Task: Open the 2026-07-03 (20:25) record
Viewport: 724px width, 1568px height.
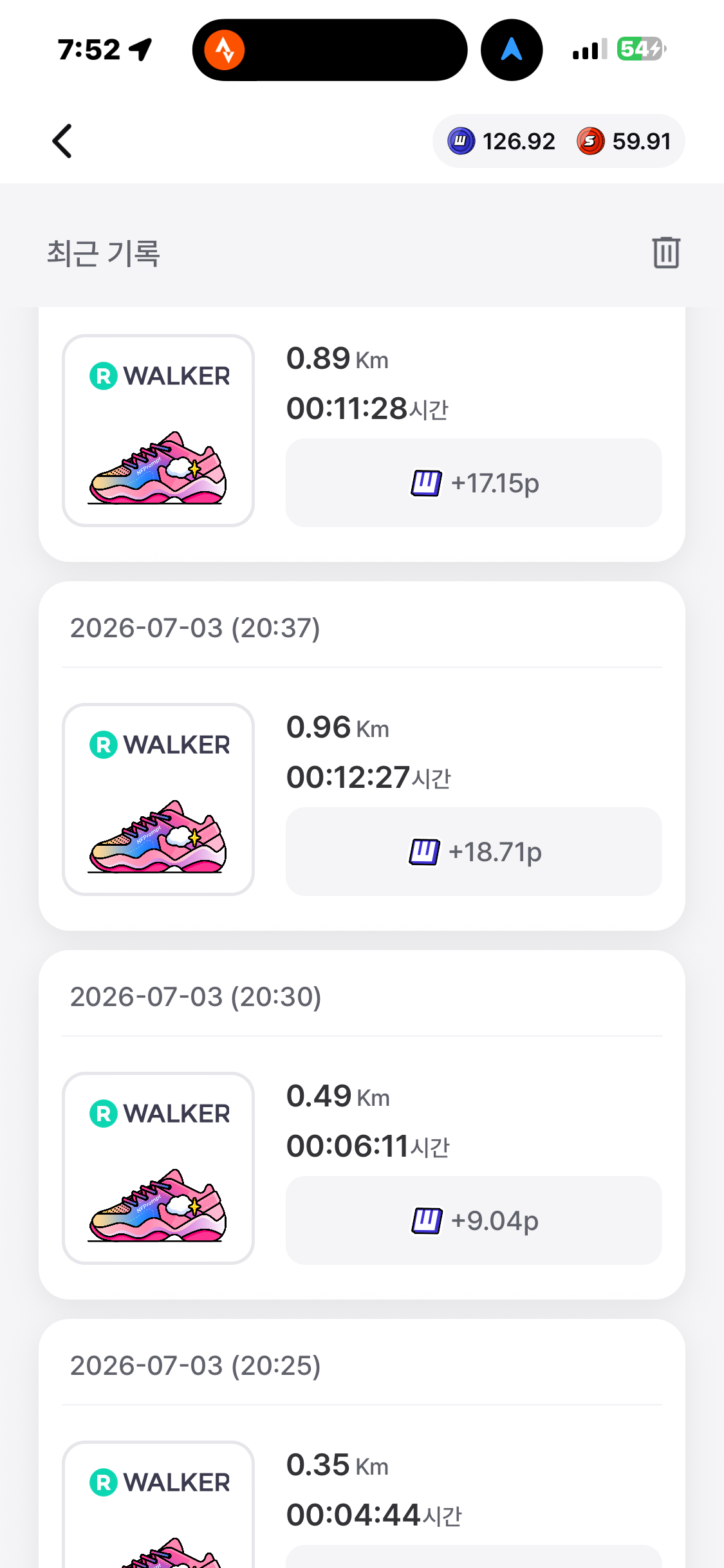Action: (362, 1443)
